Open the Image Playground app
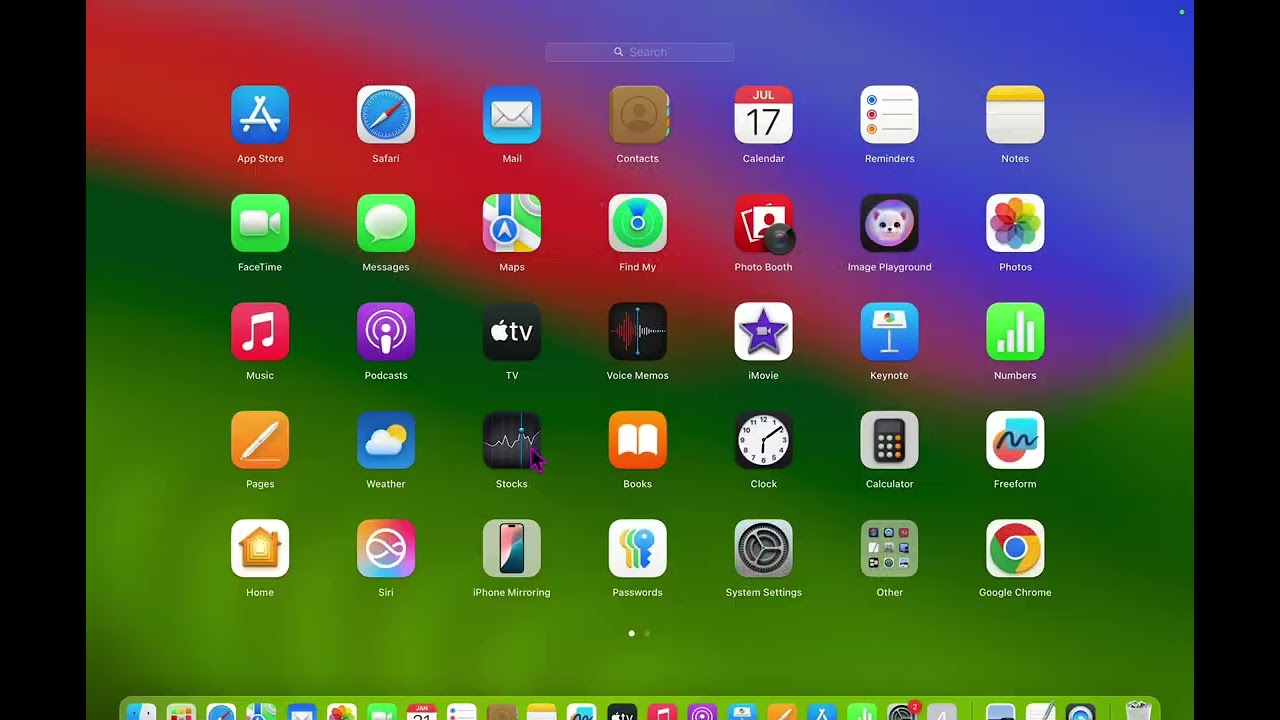This screenshot has width=1280, height=720. 890,223
